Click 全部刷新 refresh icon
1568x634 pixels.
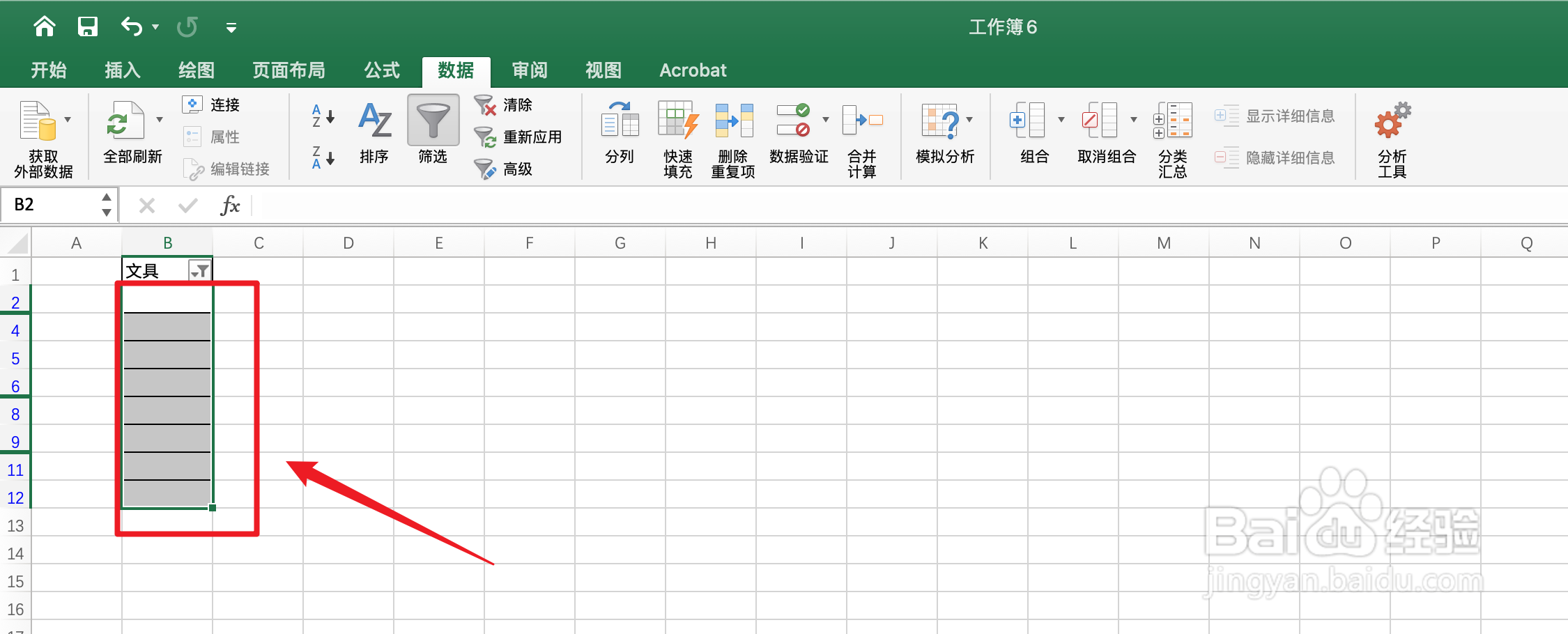[x=125, y=121]
